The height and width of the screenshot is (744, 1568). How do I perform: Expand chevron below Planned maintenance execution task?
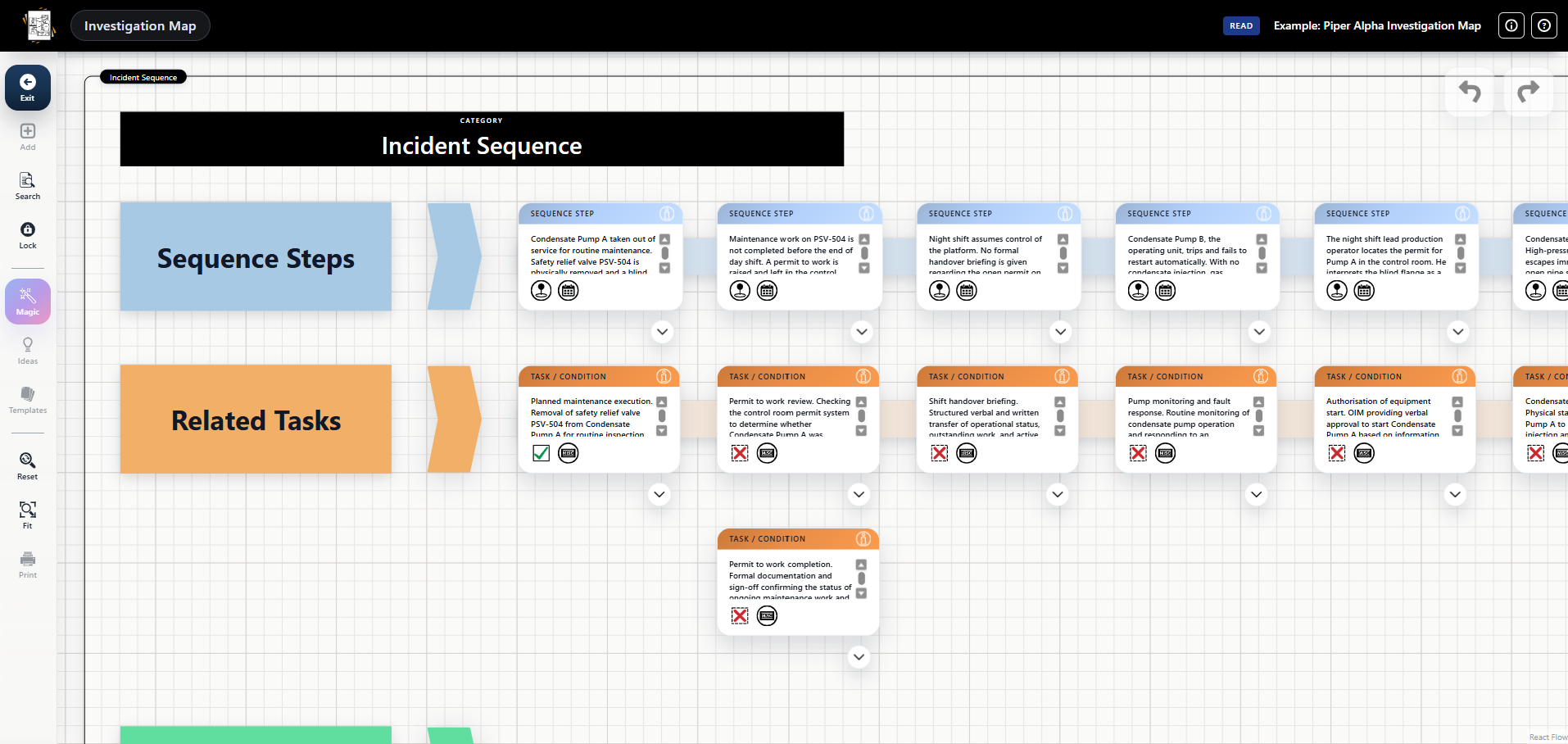659,494
